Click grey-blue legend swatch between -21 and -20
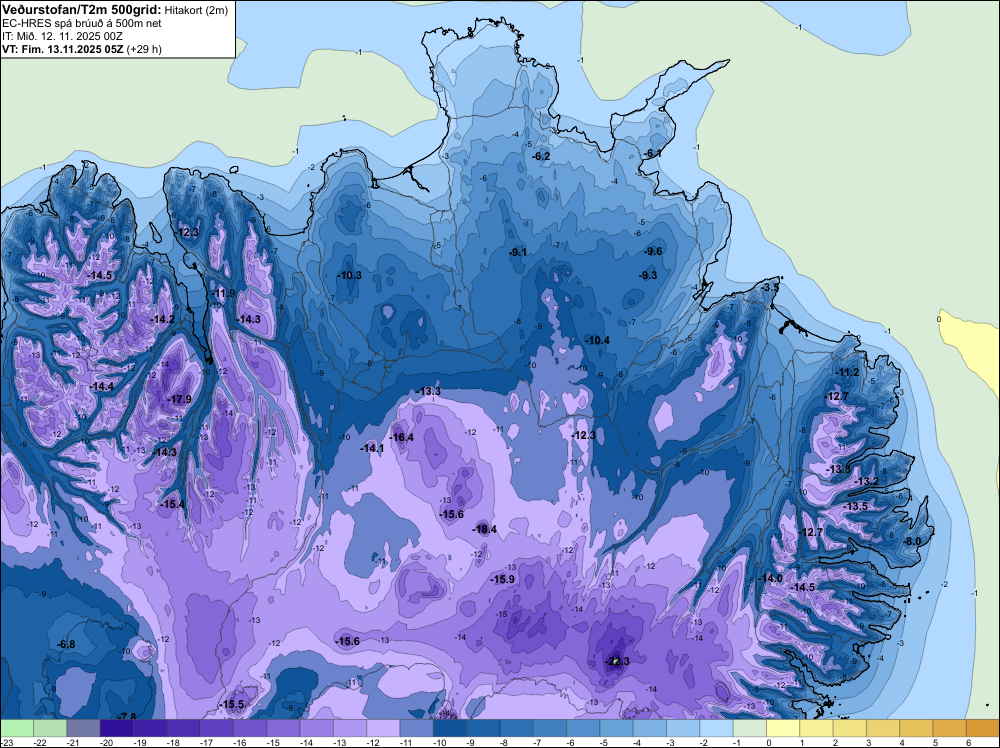The image size is (1000, 748). pos(84,728)
